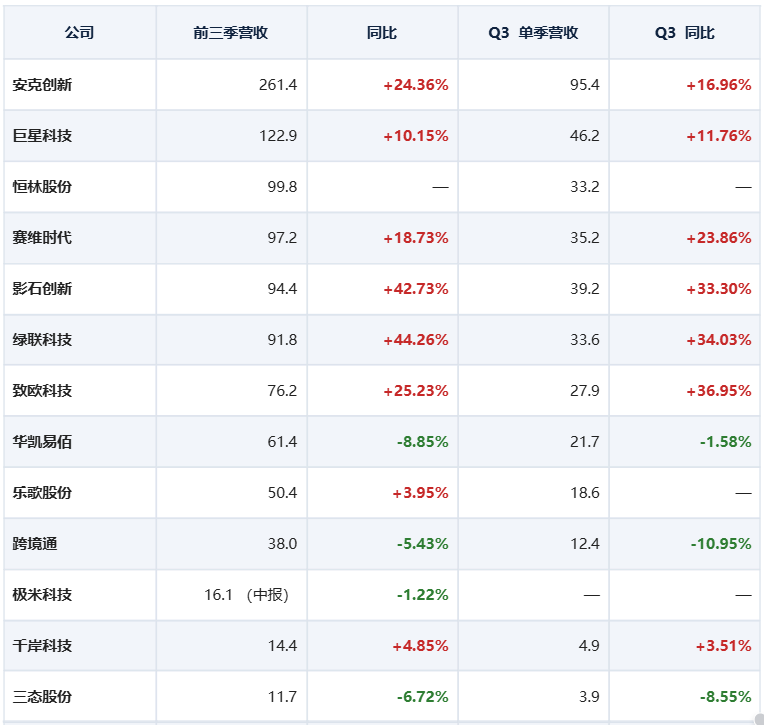Select the company name 华凯易佰
The width and height of the screenshot is (764, 725).
pyautogui.click(x=42, y=442)
